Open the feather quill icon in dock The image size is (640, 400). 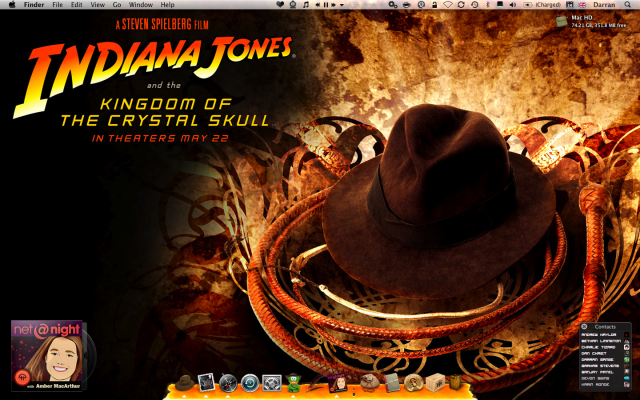click(x=315, y=383)
